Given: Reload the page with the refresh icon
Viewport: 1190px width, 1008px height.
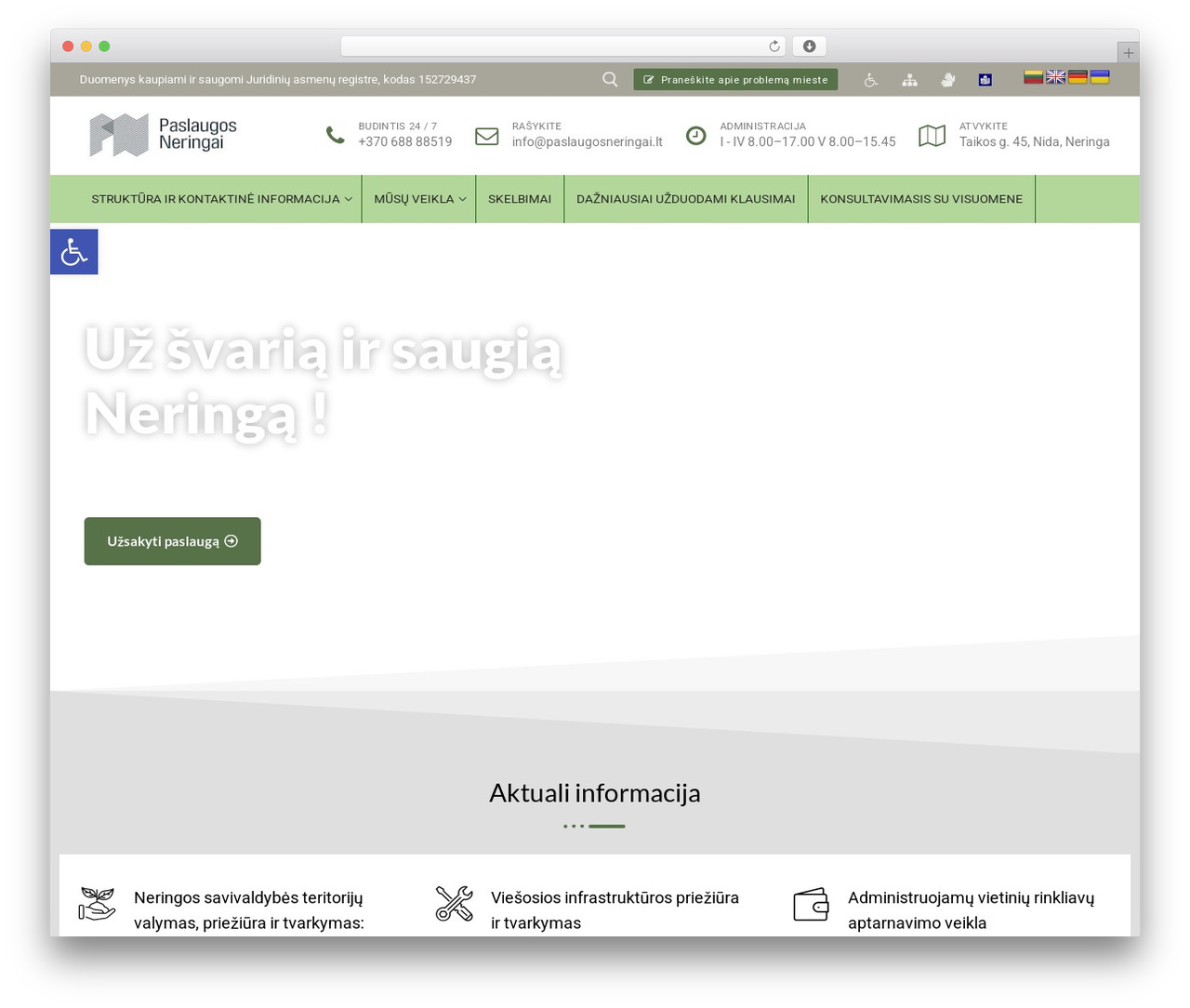Looking at the screenshot, I should (x=774, y=46).
